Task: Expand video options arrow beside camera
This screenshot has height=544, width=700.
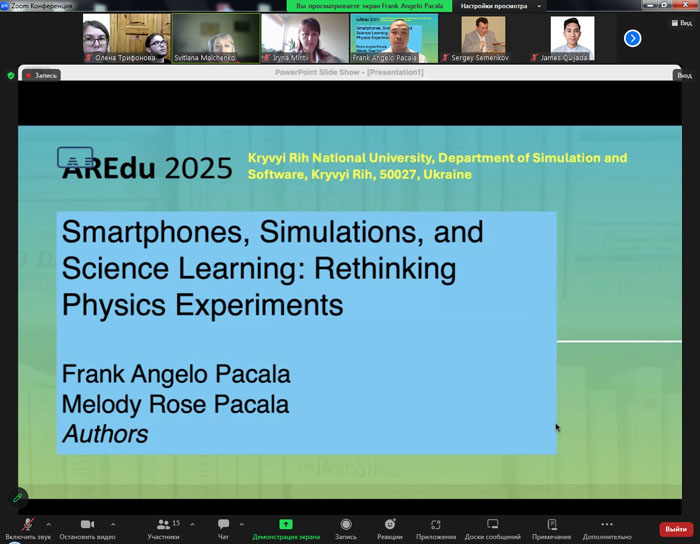Action: click(x=112, y=524)
